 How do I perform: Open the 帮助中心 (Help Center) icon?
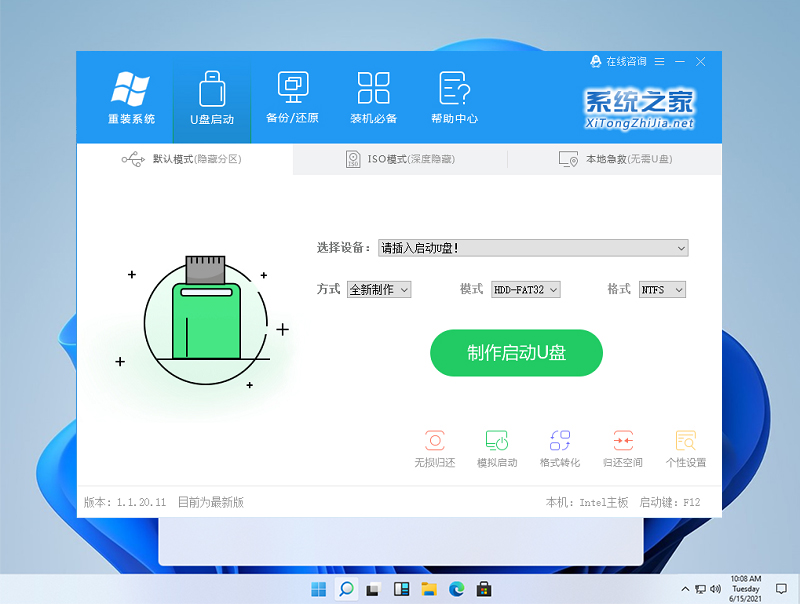click(453, 97)
